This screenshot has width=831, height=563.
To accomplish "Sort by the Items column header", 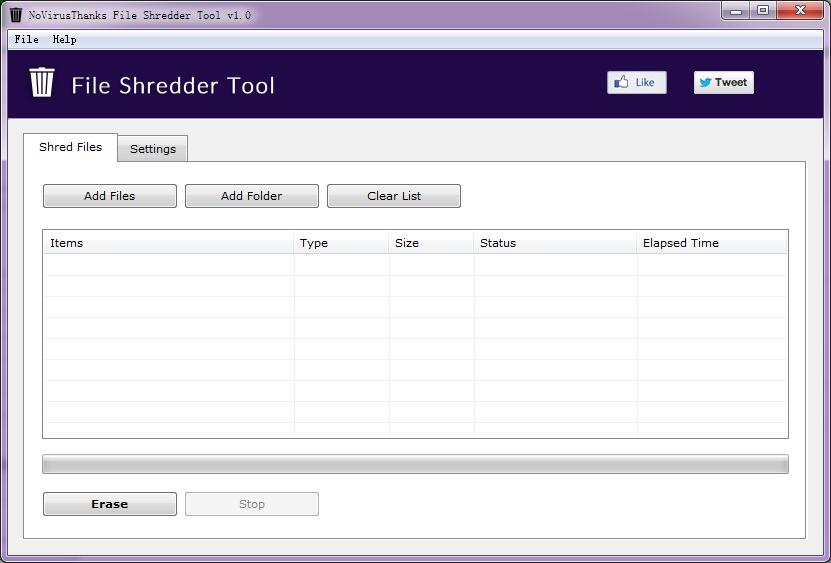I will (169, 243).
